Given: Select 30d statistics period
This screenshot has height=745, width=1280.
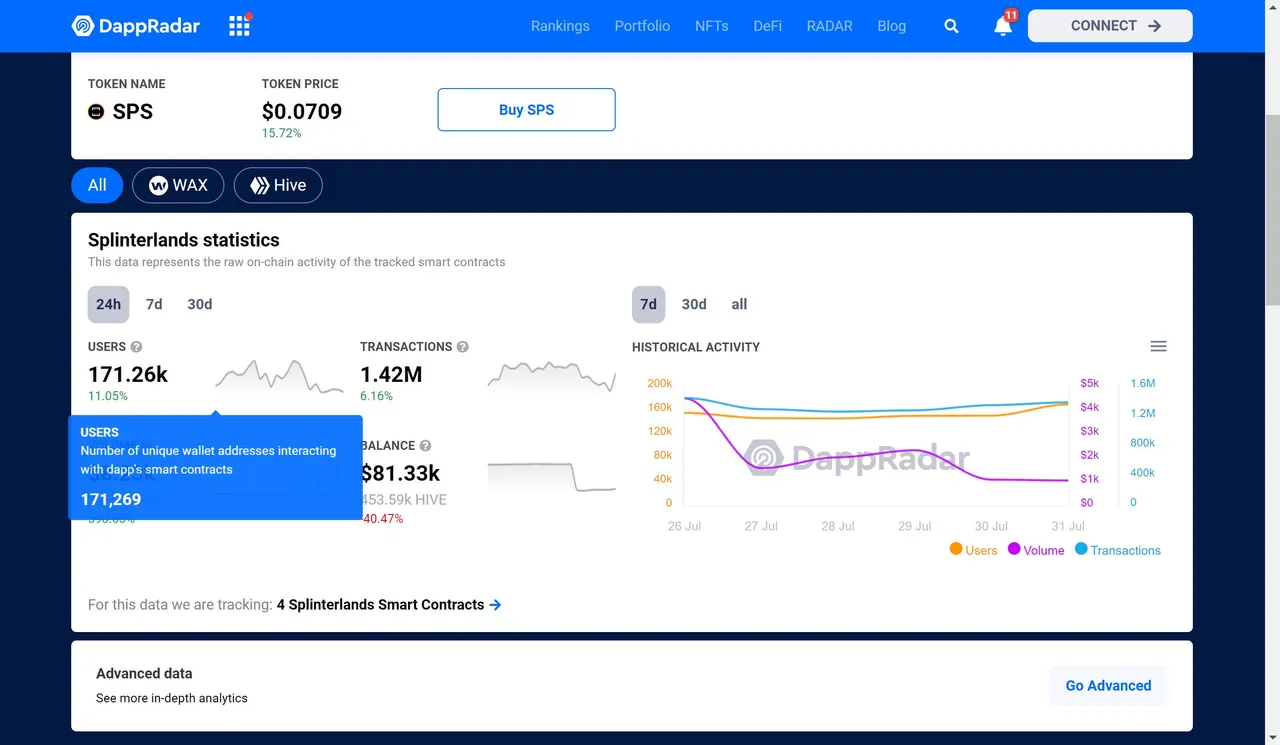Looking at the screenshot, I should (x=200, y=304).
